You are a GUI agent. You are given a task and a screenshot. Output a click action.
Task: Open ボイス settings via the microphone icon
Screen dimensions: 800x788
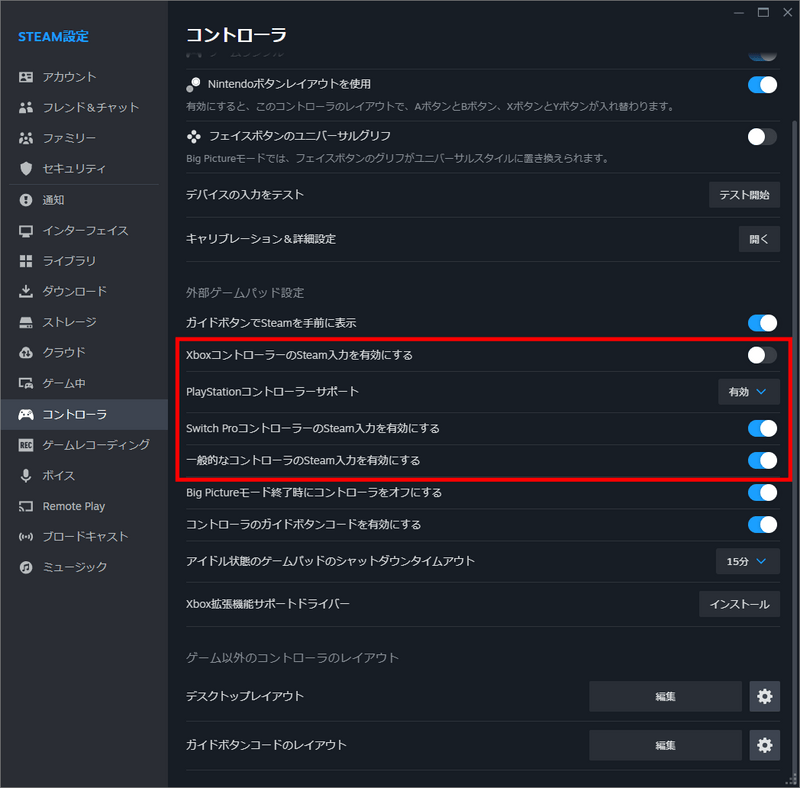[24, 475]
